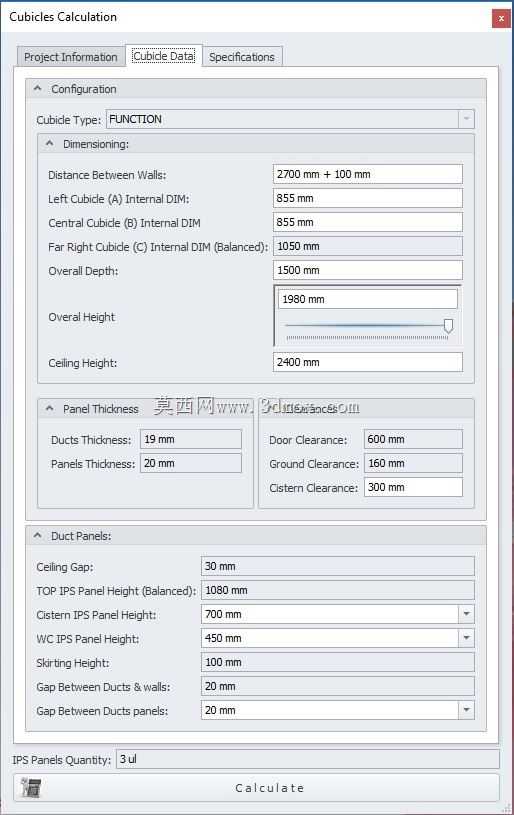Collapse the Panel Thickness group
Viewport: 514px width, 815px height.
click(49, 409)
